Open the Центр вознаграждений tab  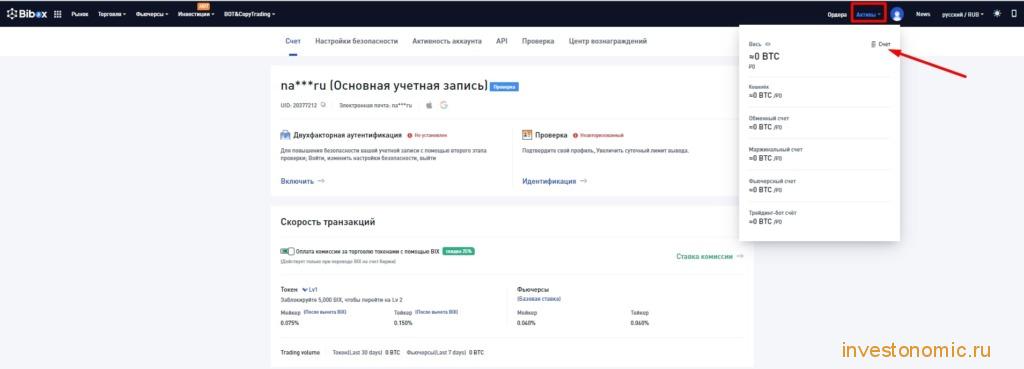pyautogui.click(x=607, y=41)
